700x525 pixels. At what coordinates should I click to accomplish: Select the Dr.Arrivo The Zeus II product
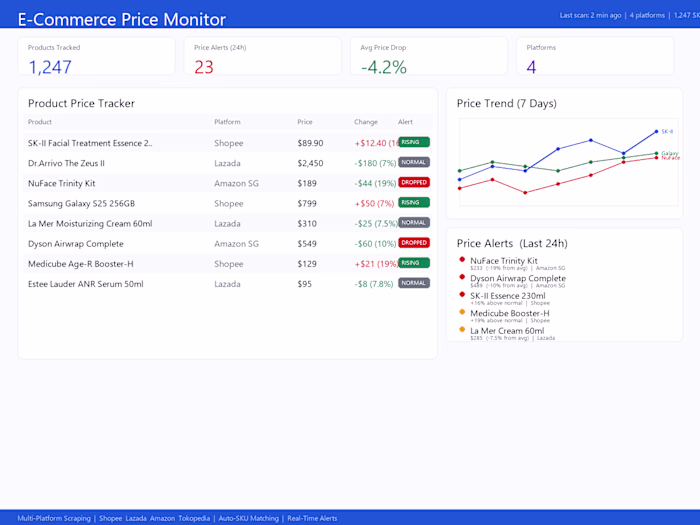pos(66,163)
